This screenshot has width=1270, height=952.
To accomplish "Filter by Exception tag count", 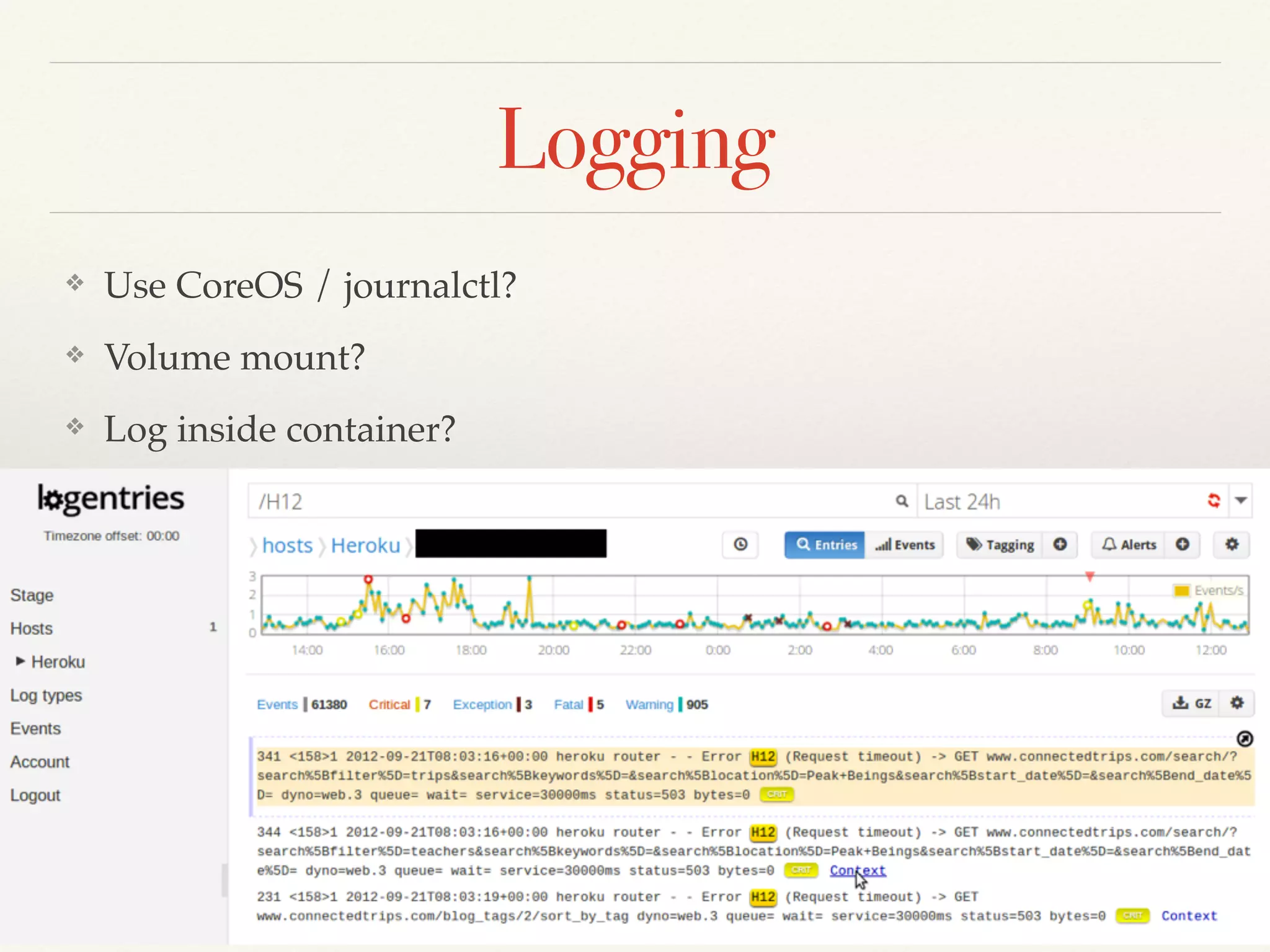I will pos(492,705).
